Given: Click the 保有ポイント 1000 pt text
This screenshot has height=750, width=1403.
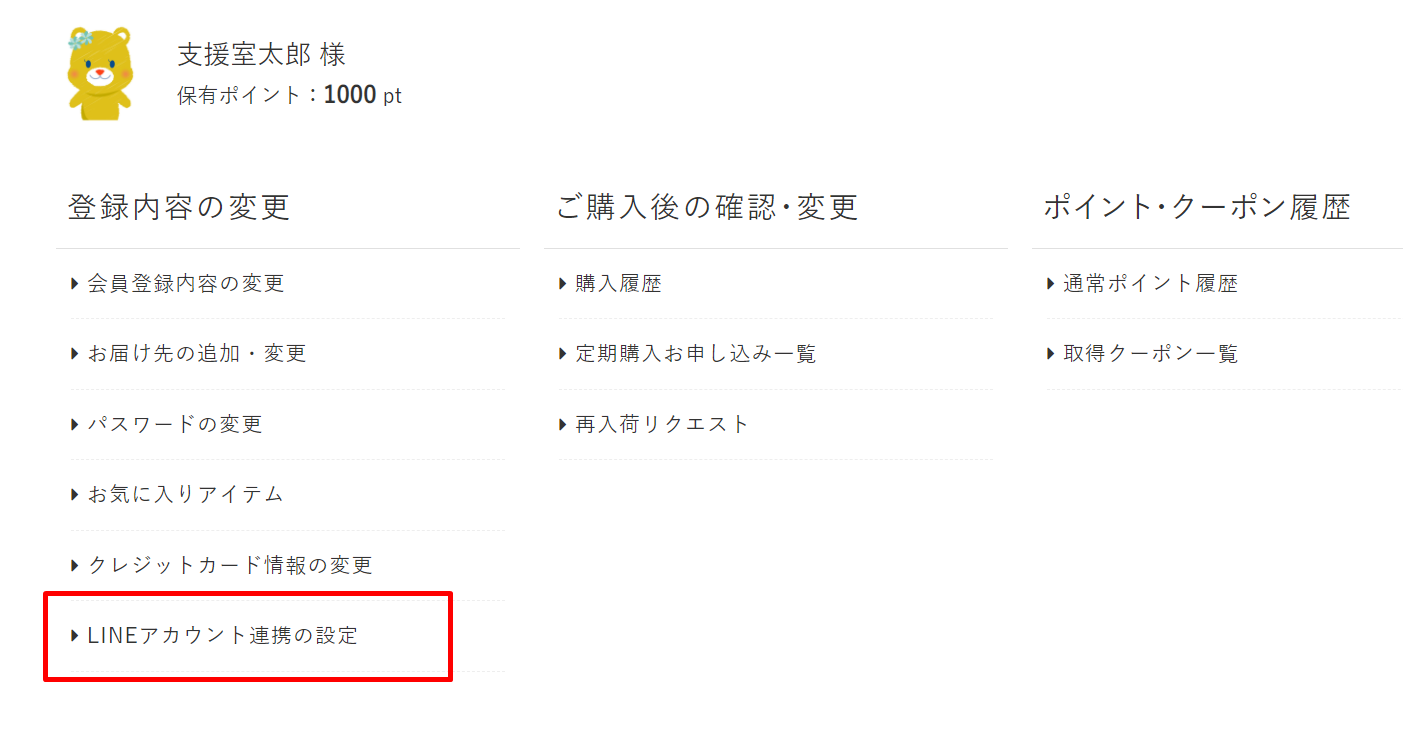Looking at the screenshot, I should click(290, 96).
